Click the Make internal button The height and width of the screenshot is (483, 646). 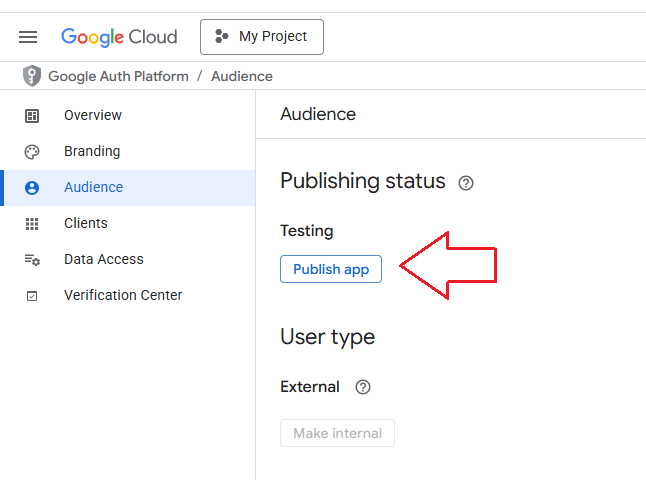pyautogui.click(x=337, y=433)
